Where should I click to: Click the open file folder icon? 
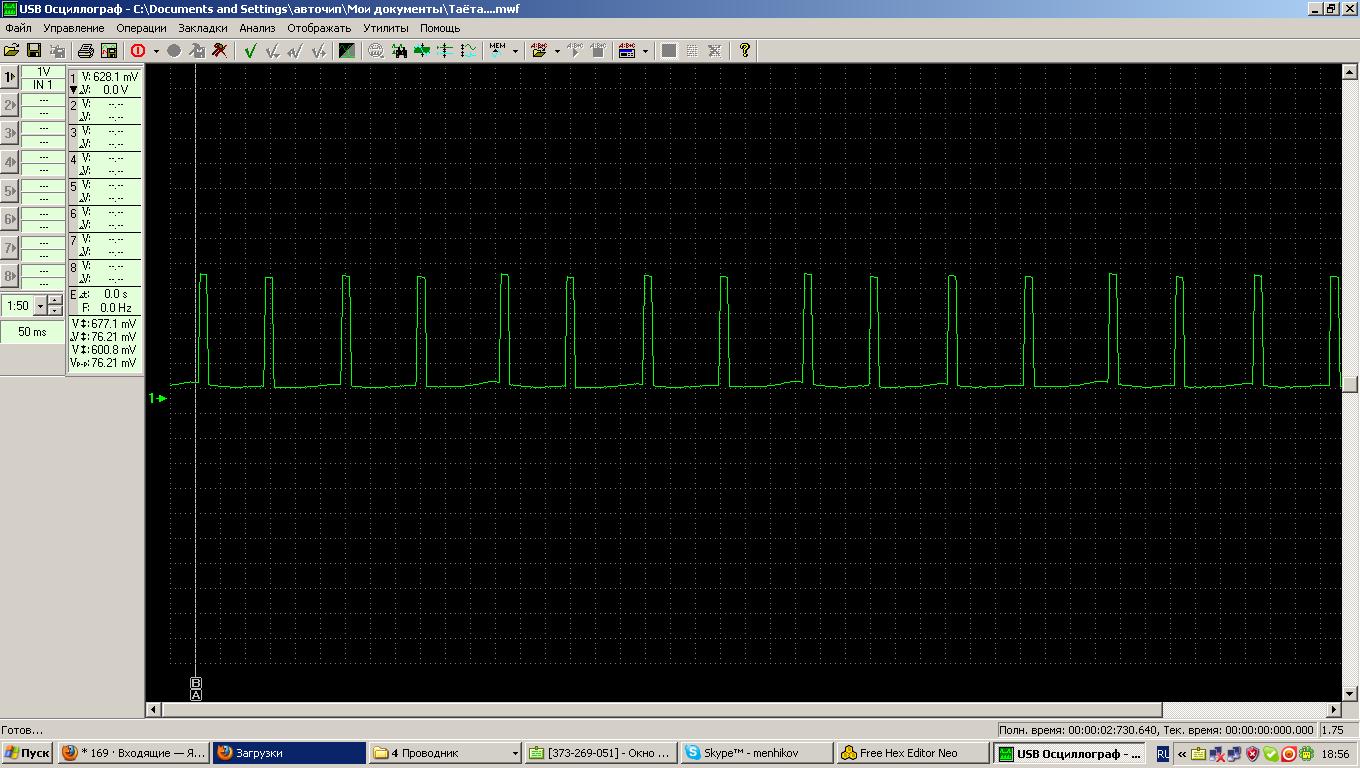click(x=12, y=50)
